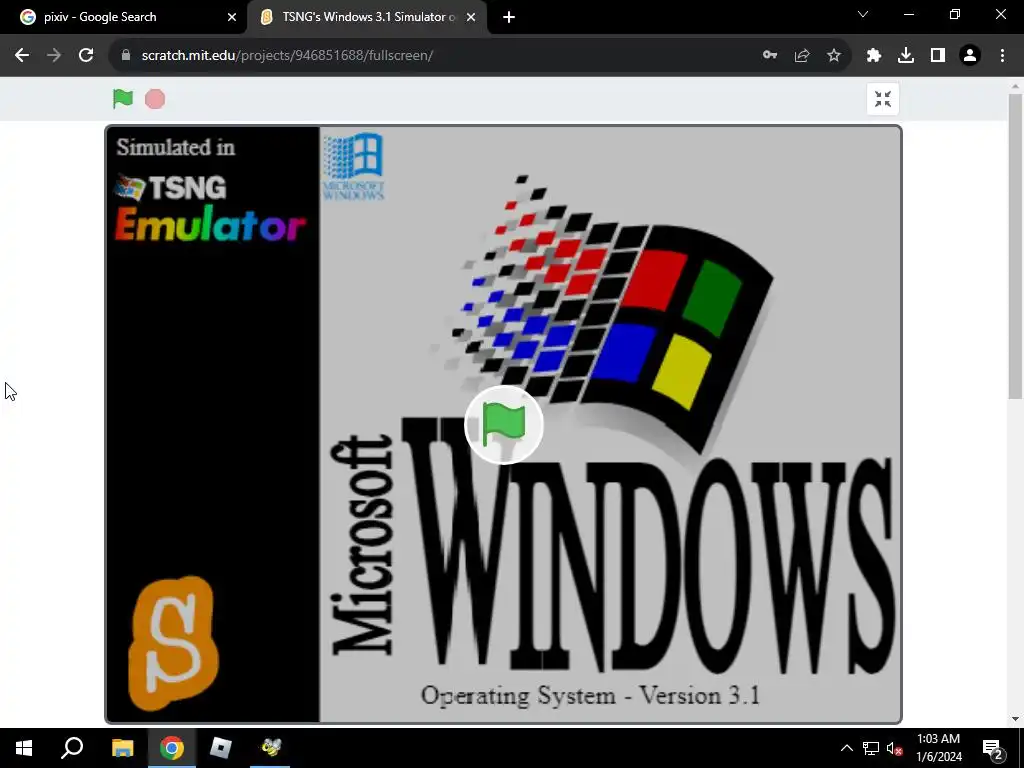Click the lock site information icon

point(126,56)
